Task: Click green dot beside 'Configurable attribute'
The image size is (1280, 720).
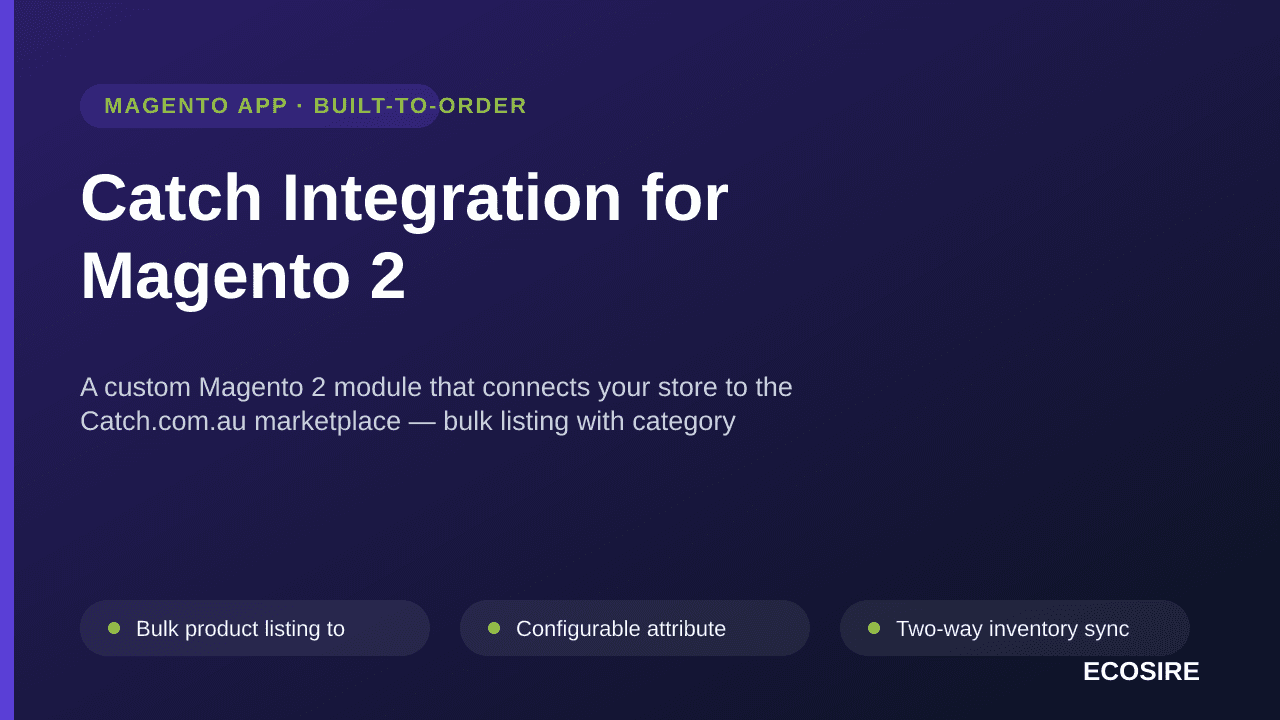Action: 494,628
